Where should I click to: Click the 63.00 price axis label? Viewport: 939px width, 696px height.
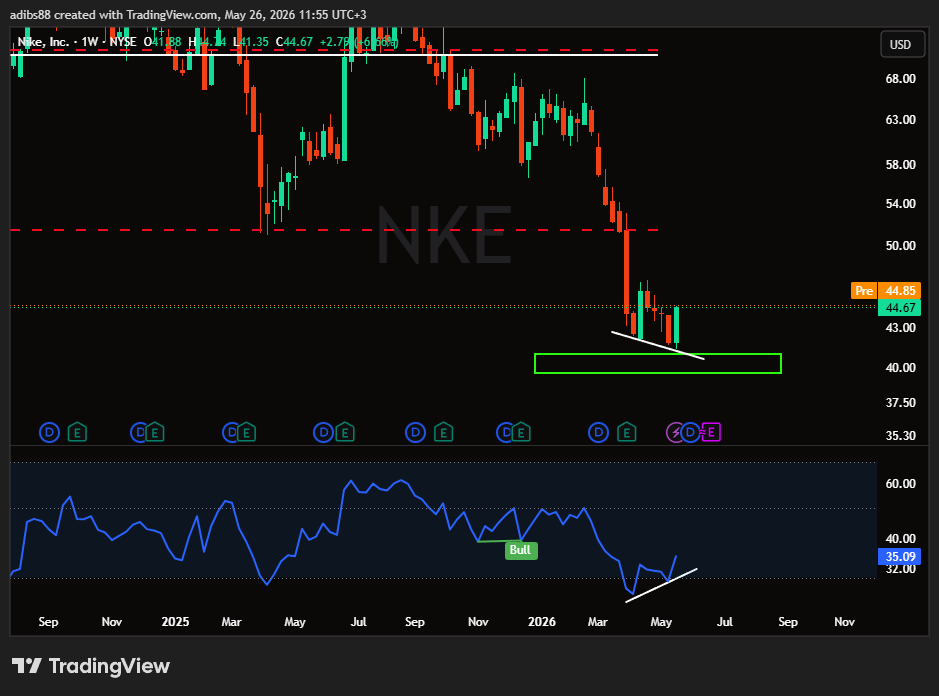(900, 119)
